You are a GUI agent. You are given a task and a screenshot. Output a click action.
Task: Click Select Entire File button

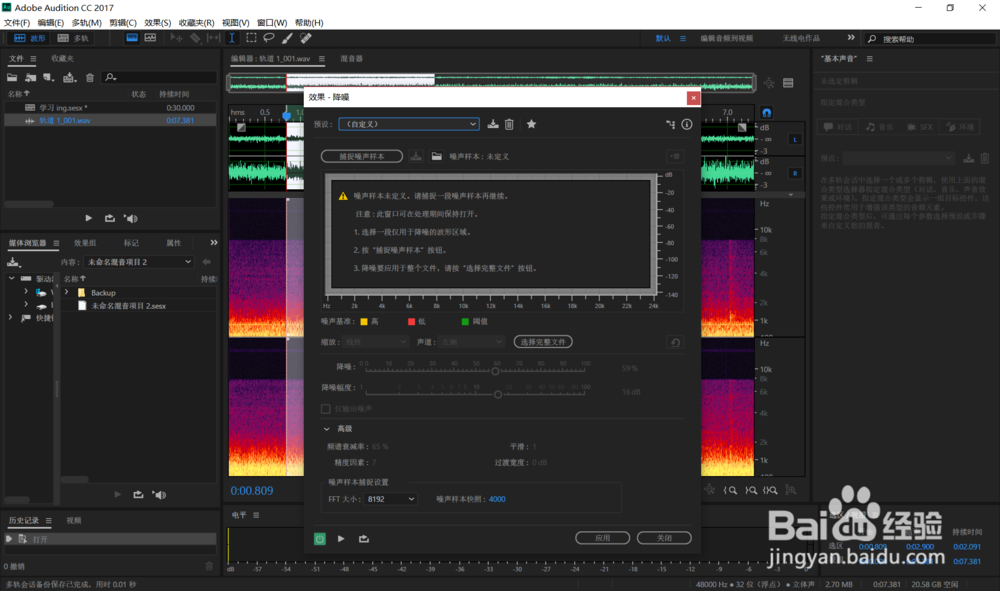click(x=543, y=342)
